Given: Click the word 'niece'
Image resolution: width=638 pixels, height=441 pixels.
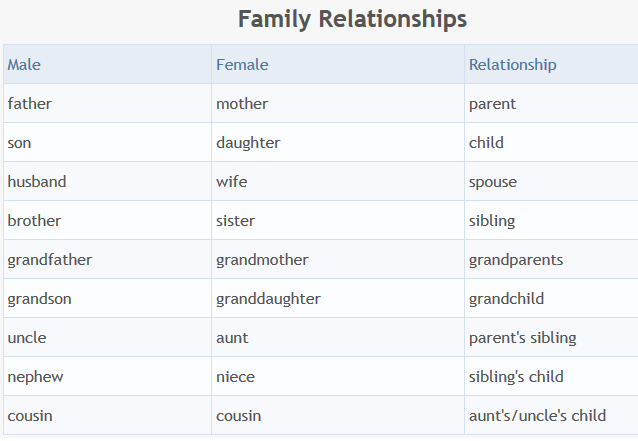Looking at the screenshot, I should [235, 377].
